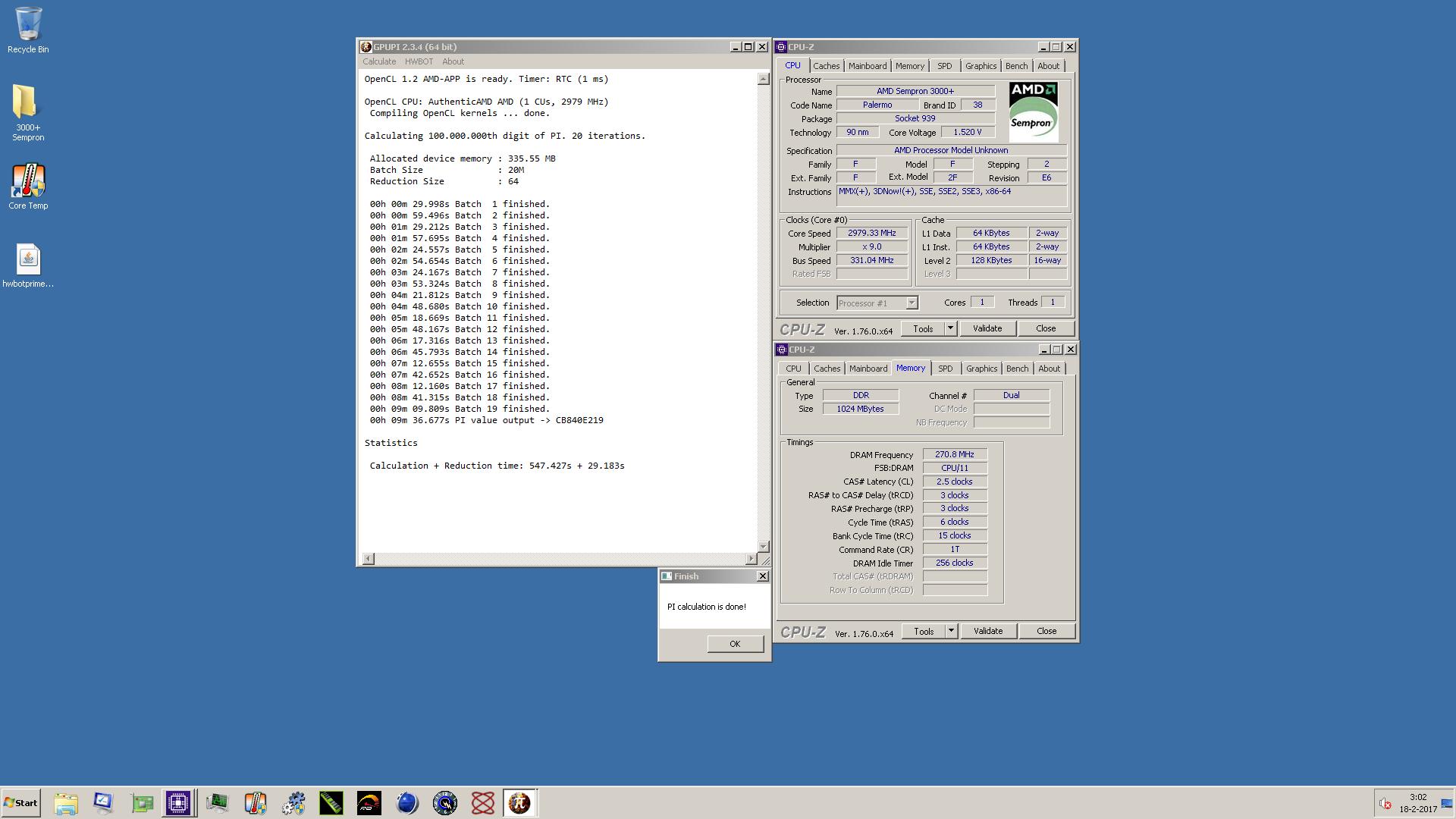The width and height of the screenshot is (1456, 819).
Task: Click OK in the Finish dialog
Action: point(735,644)
